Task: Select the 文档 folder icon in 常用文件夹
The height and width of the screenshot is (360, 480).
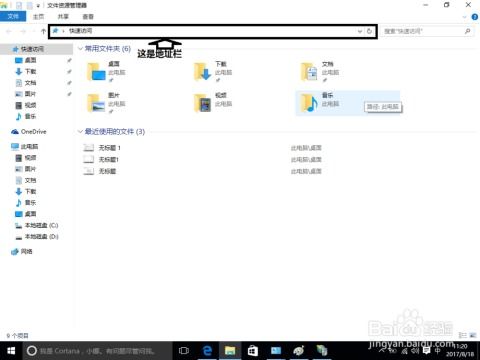Action: coord(309,72)
